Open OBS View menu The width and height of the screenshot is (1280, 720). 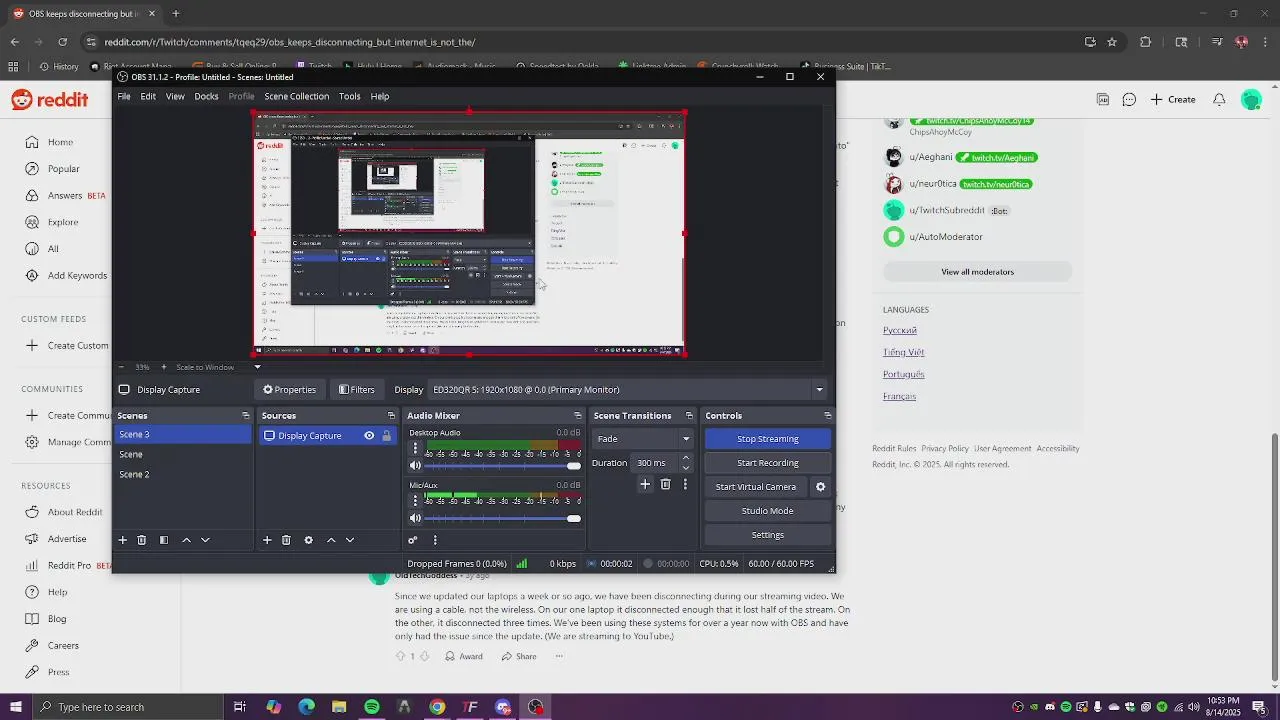(175, 96)
